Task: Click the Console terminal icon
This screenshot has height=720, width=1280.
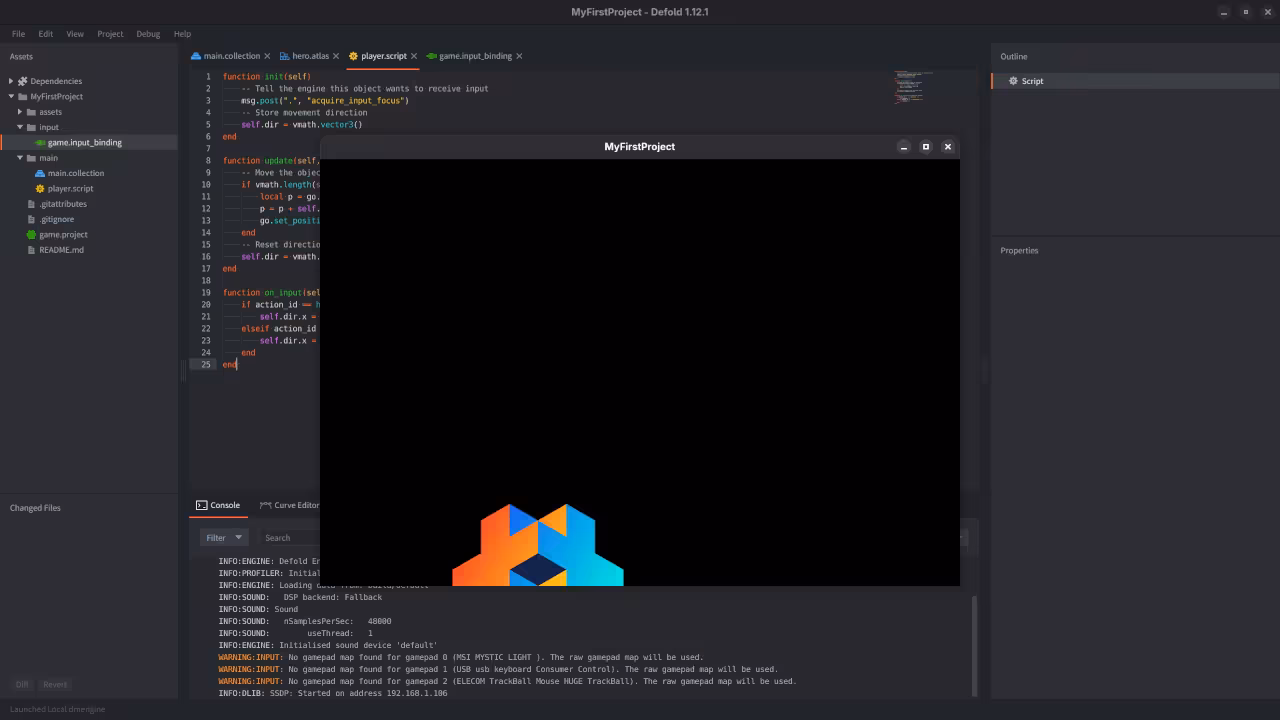Action: coord(201,505)
